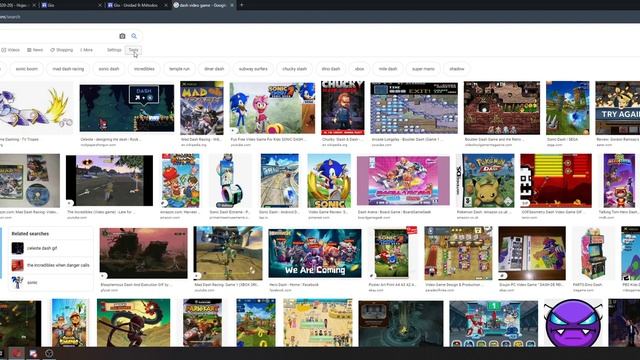Open 'the incredibles when danger calls' related search
640x360 pixels.
tap(51, 265)
